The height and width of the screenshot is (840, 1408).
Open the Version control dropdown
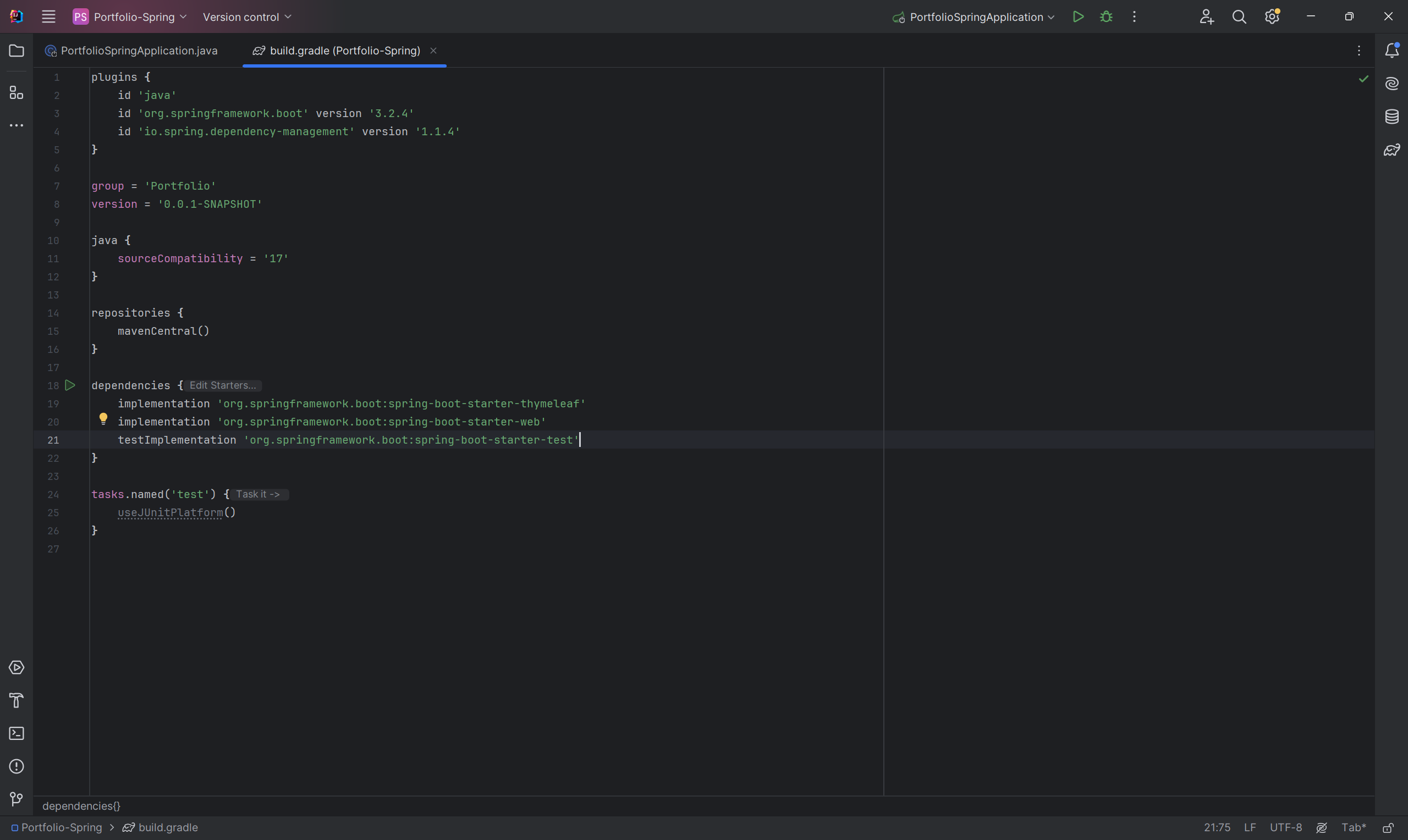tap(247, 17)
